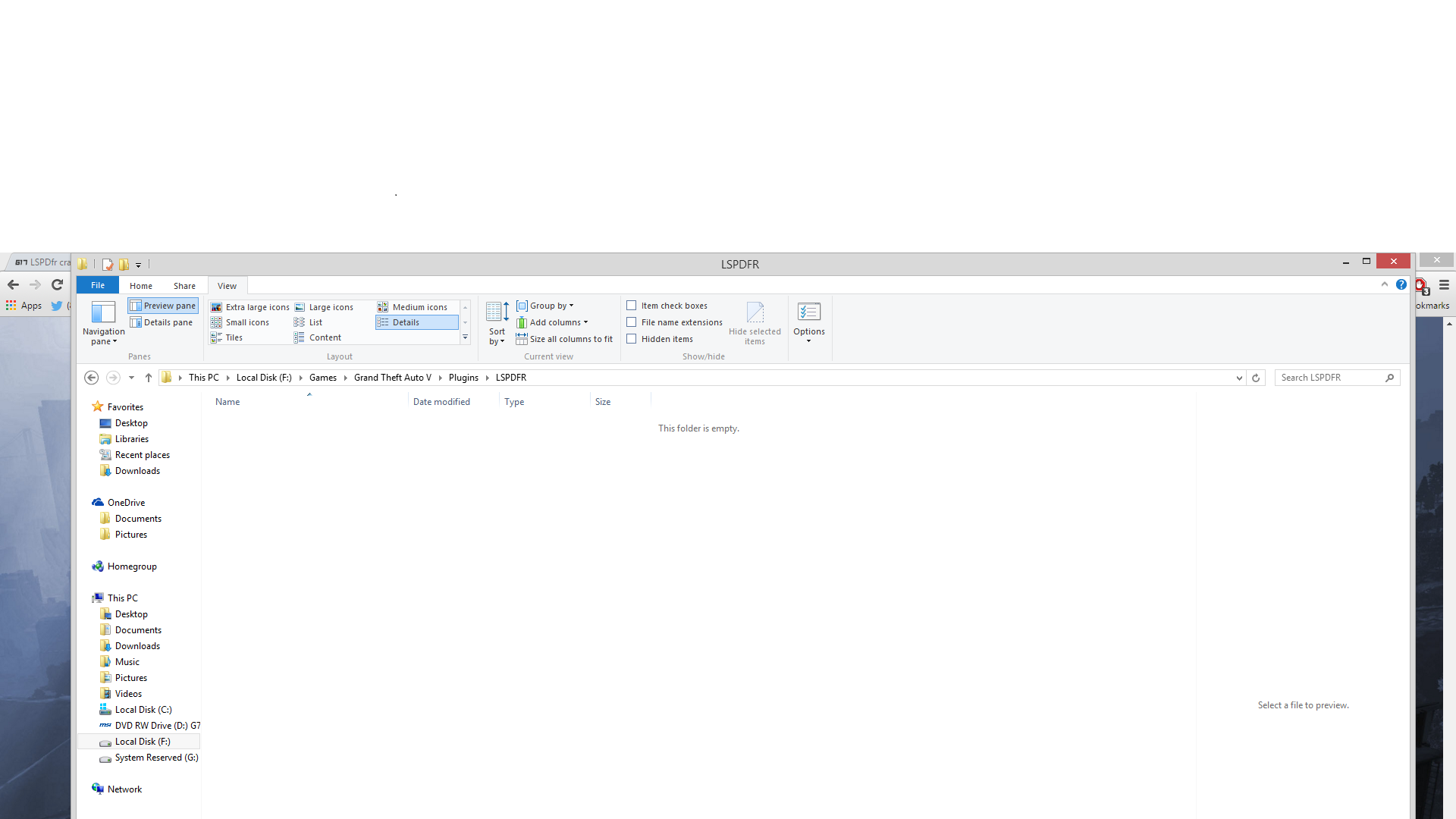Click Size all columns to fit

[x=564, y=339]
